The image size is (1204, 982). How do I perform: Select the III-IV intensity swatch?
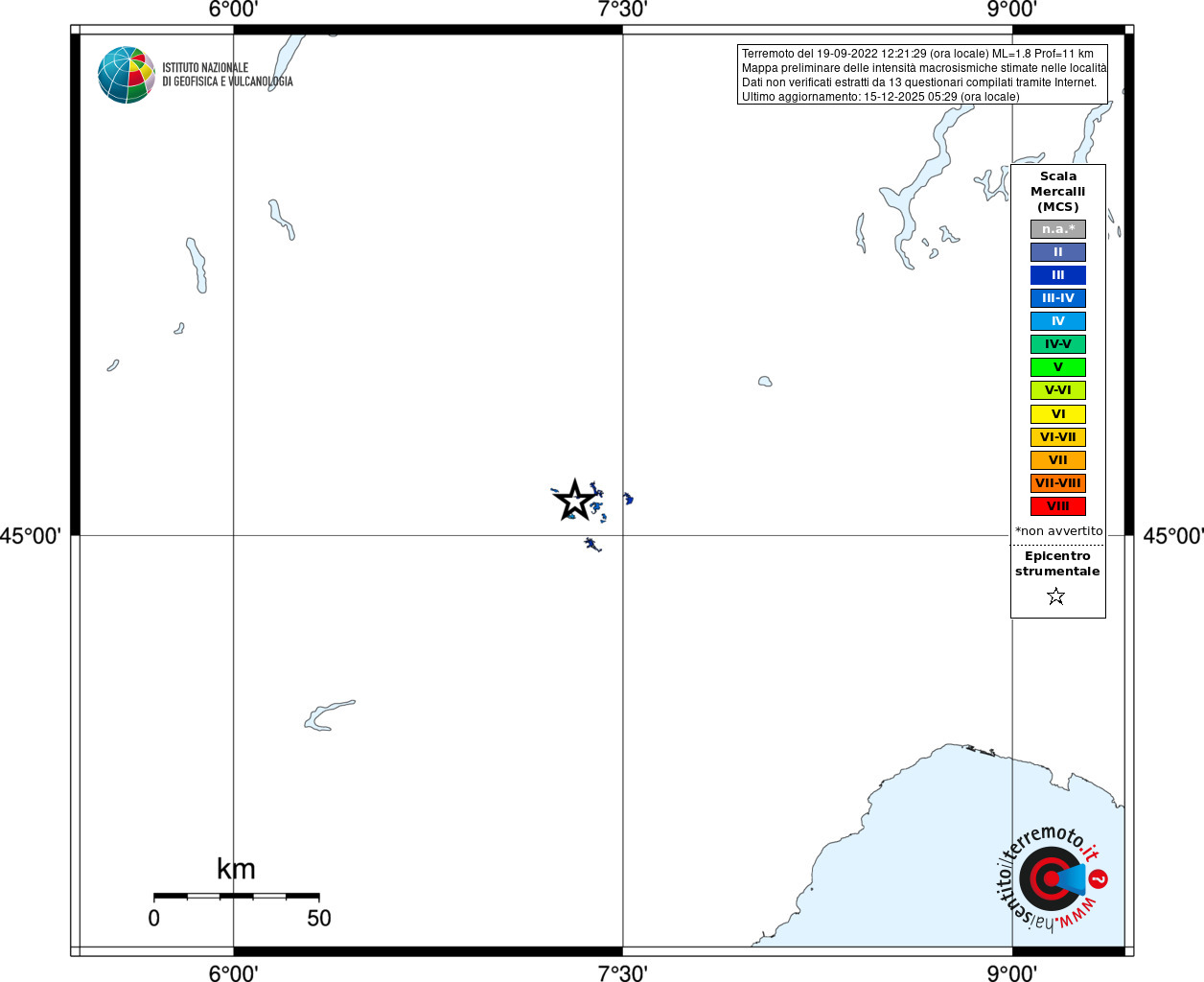point(1058,298)
